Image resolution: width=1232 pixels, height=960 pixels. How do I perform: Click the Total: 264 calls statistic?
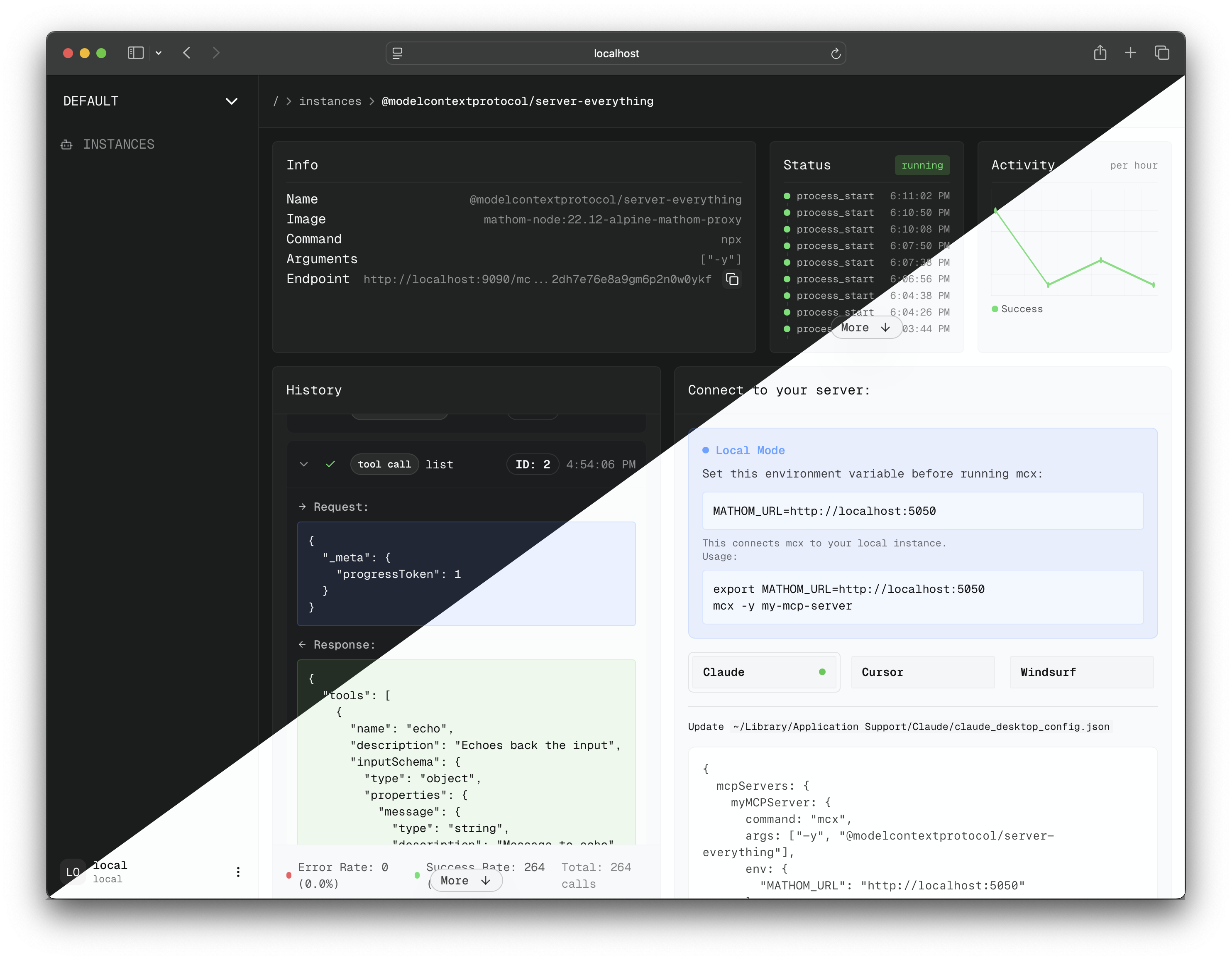596,876
